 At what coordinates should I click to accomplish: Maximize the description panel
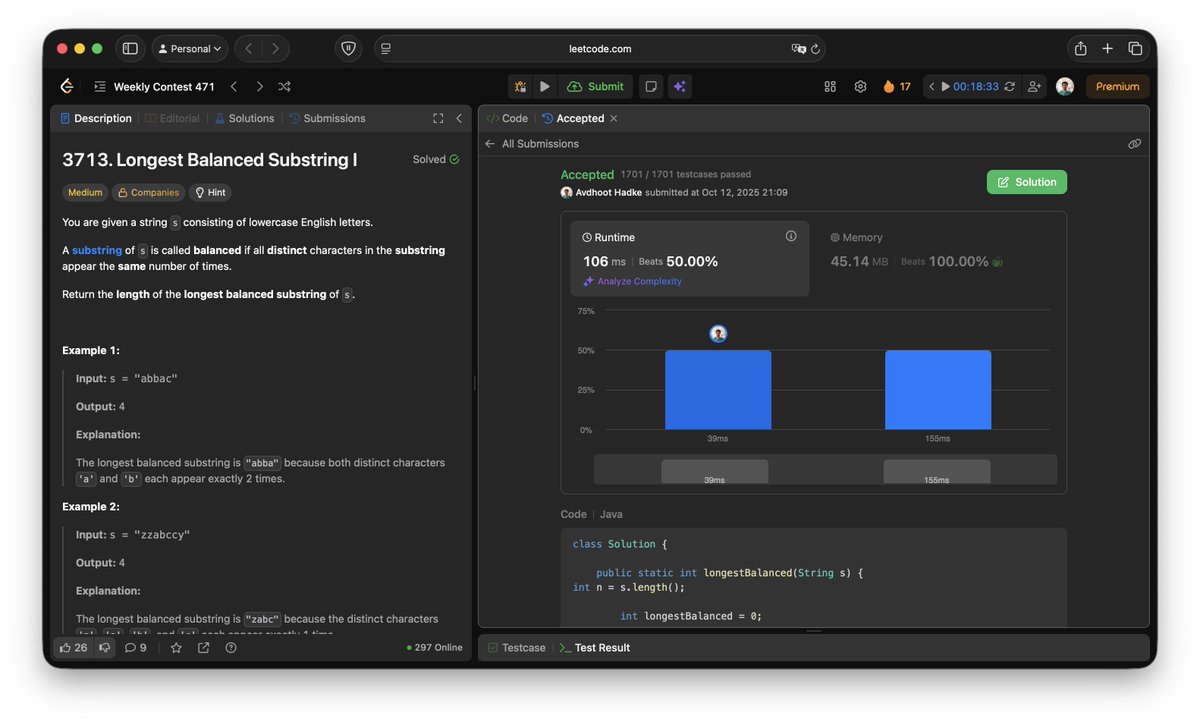tap(438, 118)
